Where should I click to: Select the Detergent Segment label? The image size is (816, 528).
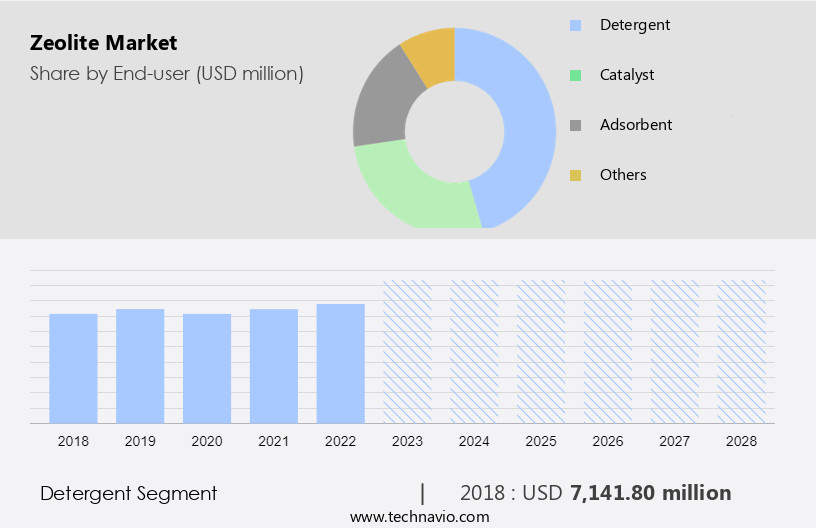click(x=128, y=493)
